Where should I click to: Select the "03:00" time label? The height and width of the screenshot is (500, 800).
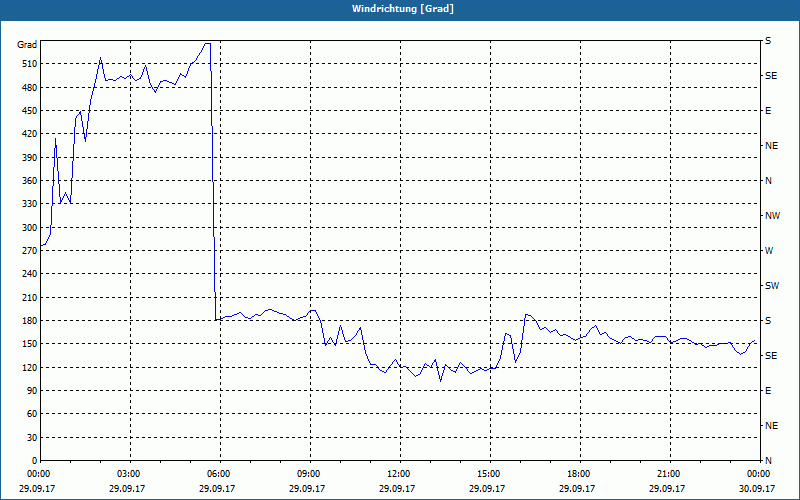127,474
